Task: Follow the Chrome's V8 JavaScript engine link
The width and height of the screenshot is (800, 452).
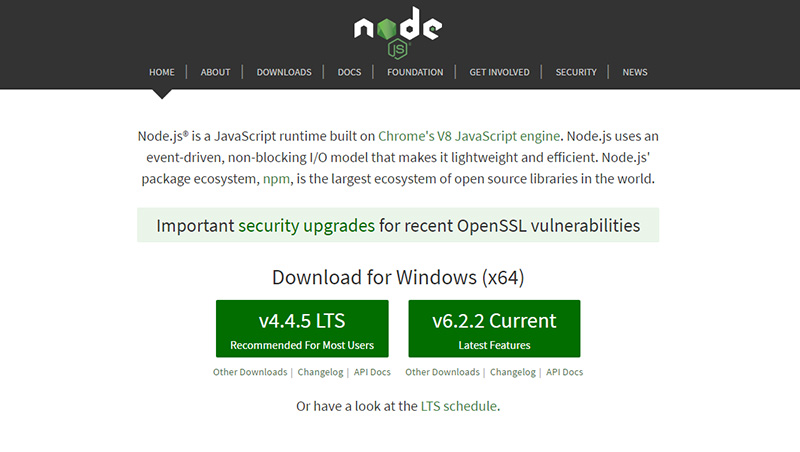Action: click(469, 136)
